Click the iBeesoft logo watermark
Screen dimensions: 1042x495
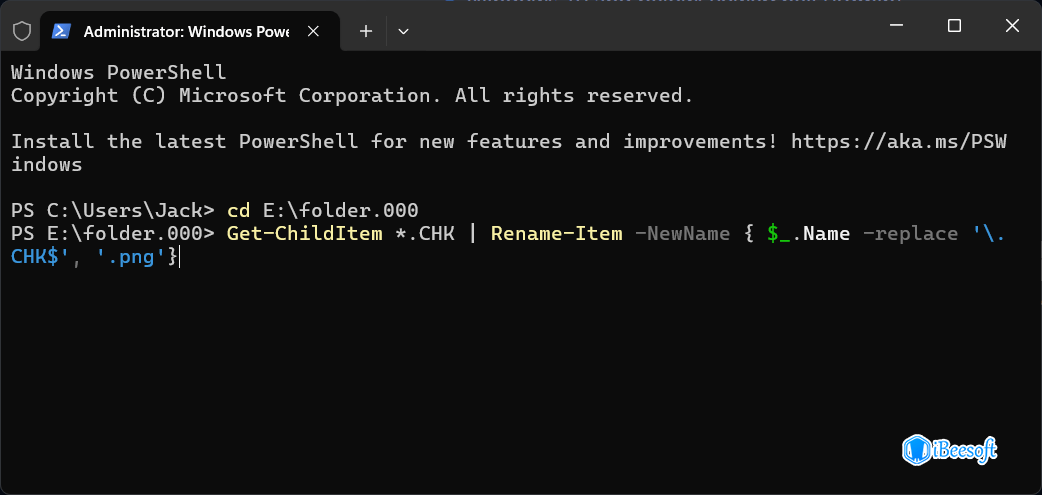949,450
